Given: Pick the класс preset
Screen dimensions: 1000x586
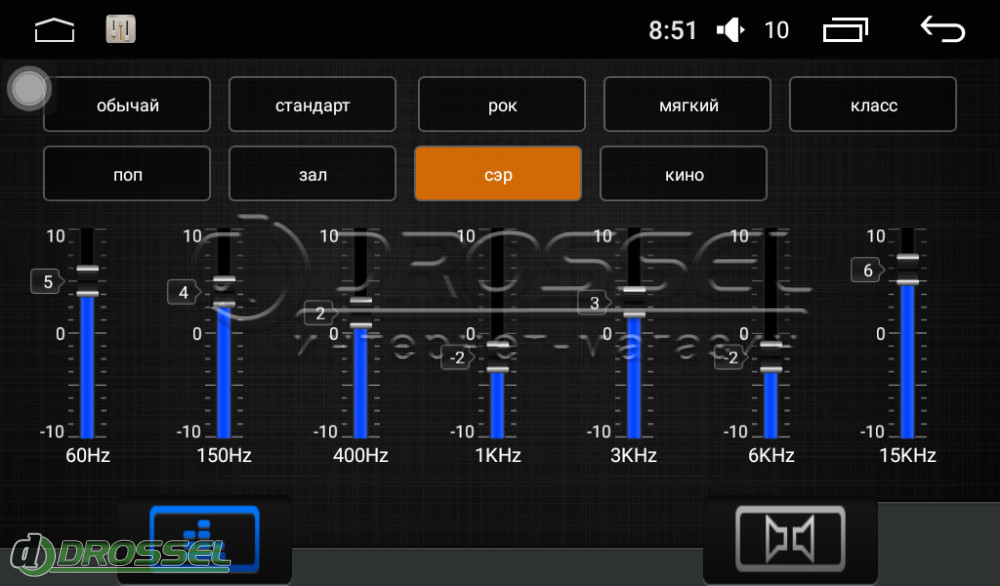Looking at the screenshot, I should [x=873, y=105].
